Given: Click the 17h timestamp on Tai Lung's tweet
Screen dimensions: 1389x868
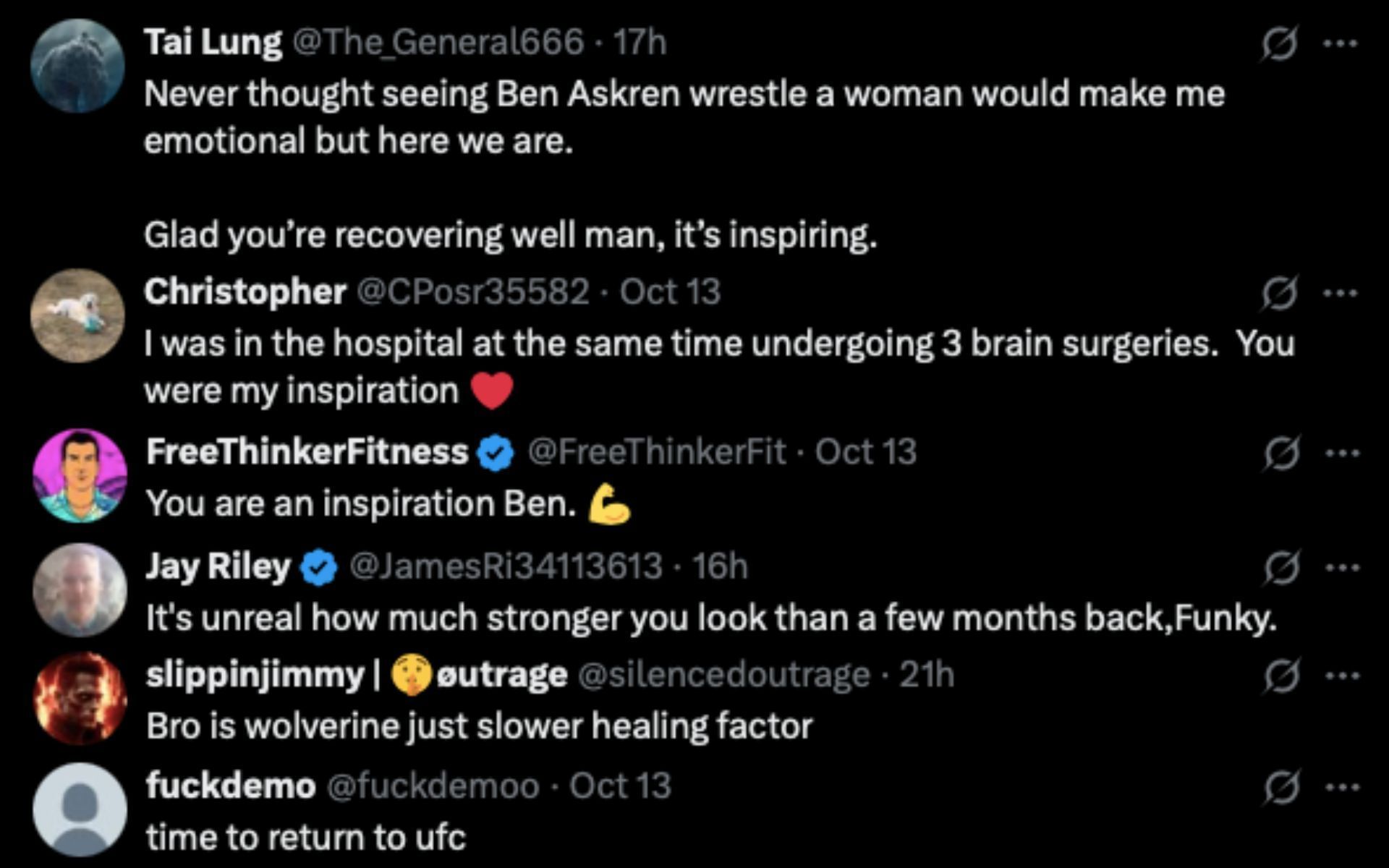Looking at the screenshot, I should (x=640, y=42).
